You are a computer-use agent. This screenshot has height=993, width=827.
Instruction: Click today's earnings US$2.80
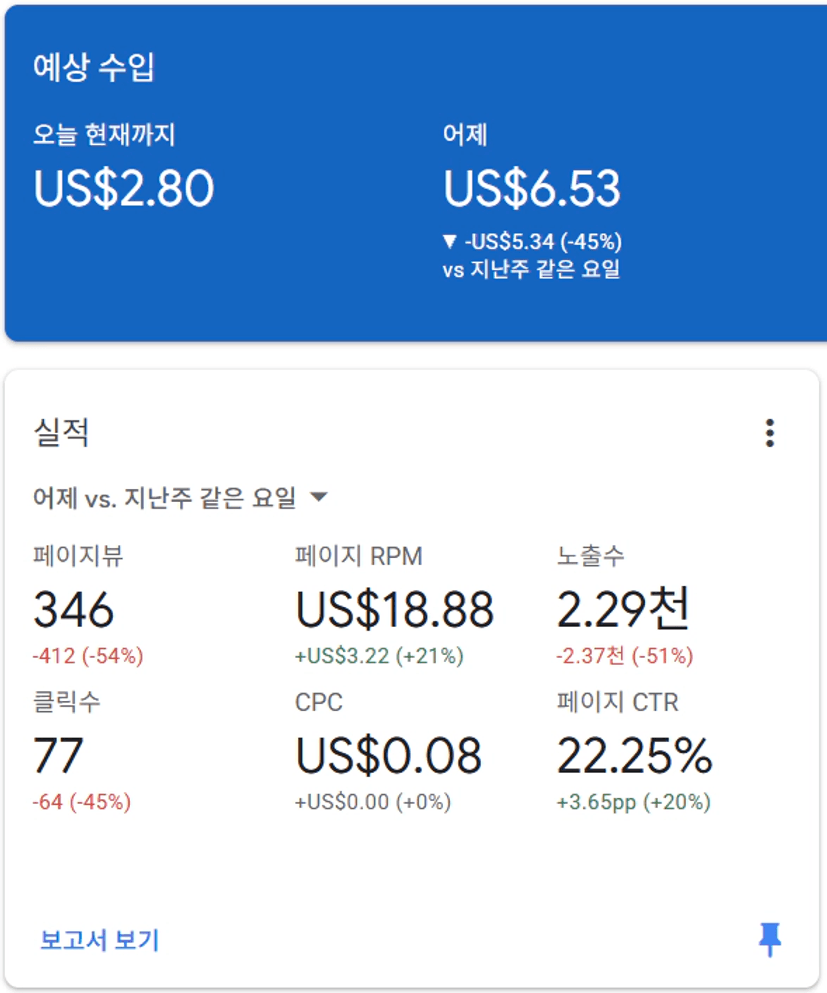124,189
